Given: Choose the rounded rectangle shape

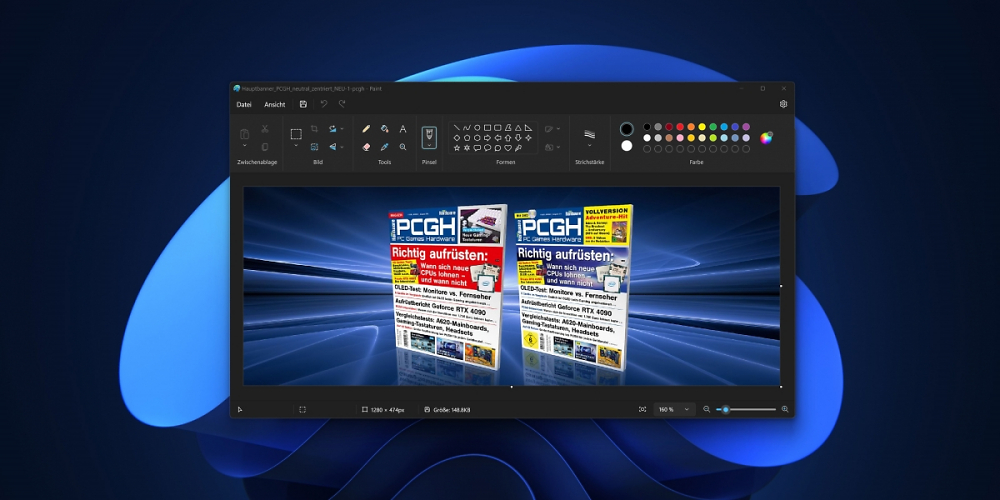Looking at the screenshot, I should (x=497, y=128).
